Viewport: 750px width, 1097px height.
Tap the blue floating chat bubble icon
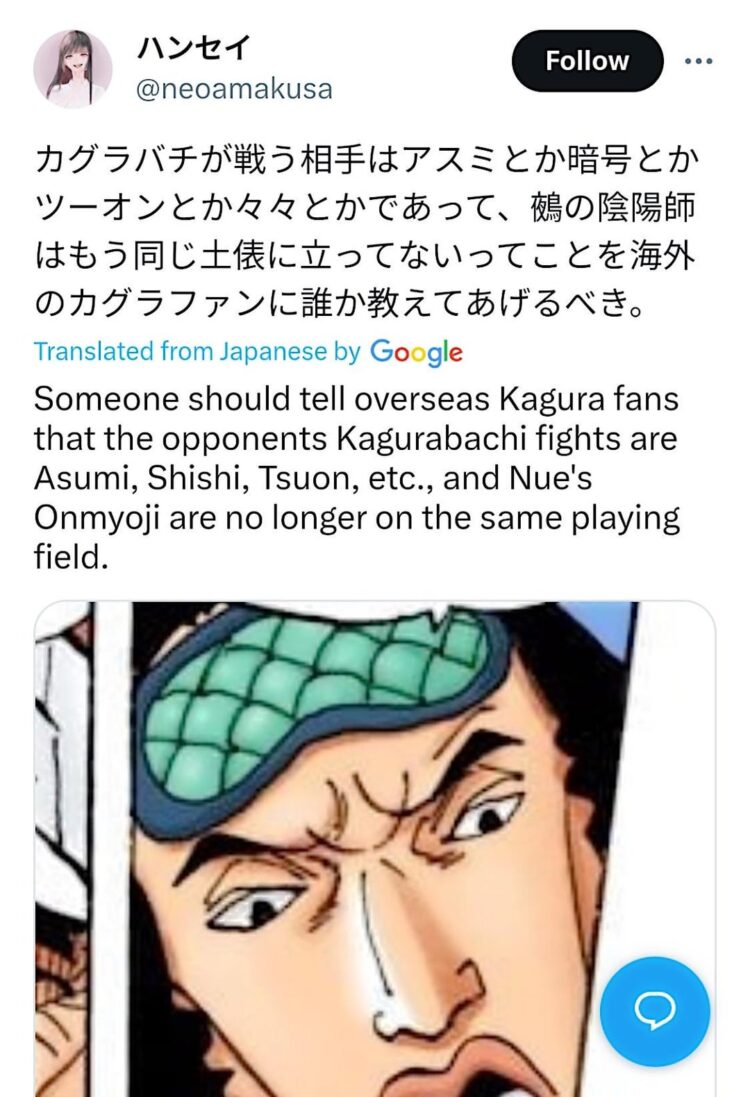(x=655, y=1011)
